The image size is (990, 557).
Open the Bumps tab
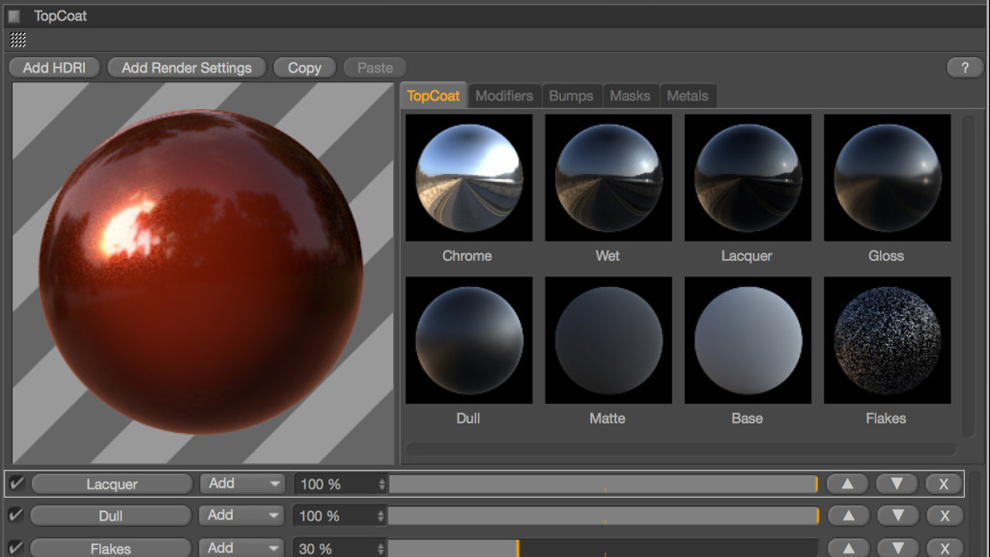(571, 96)
